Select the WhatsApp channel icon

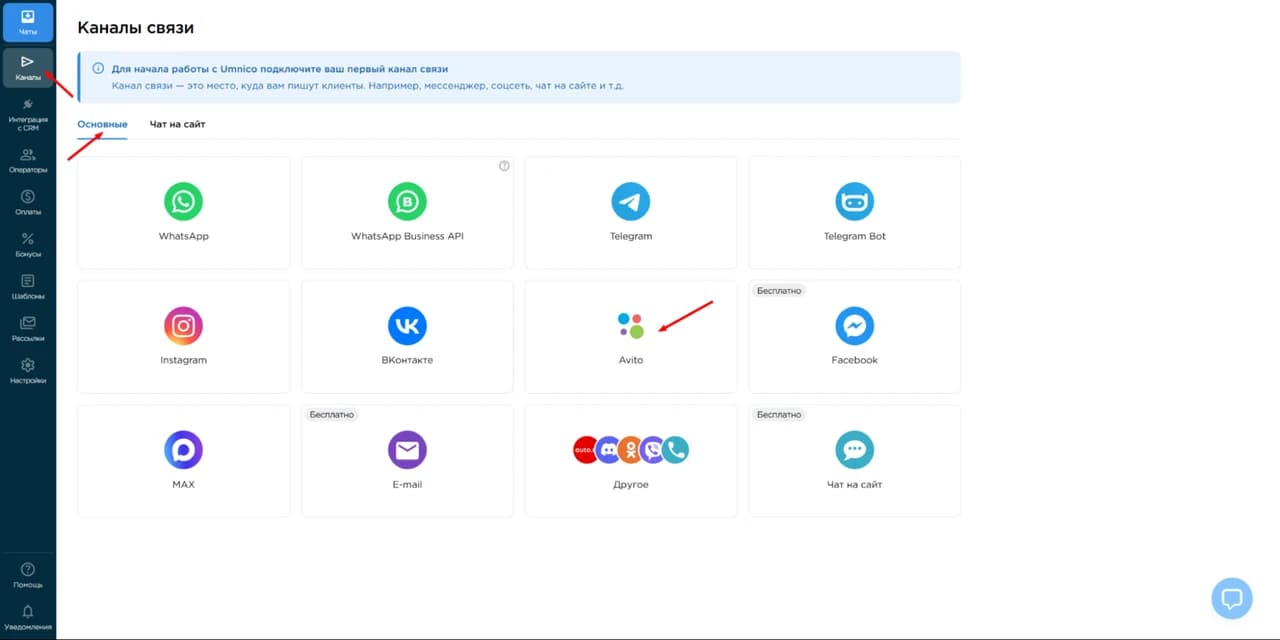click(183, 202)
